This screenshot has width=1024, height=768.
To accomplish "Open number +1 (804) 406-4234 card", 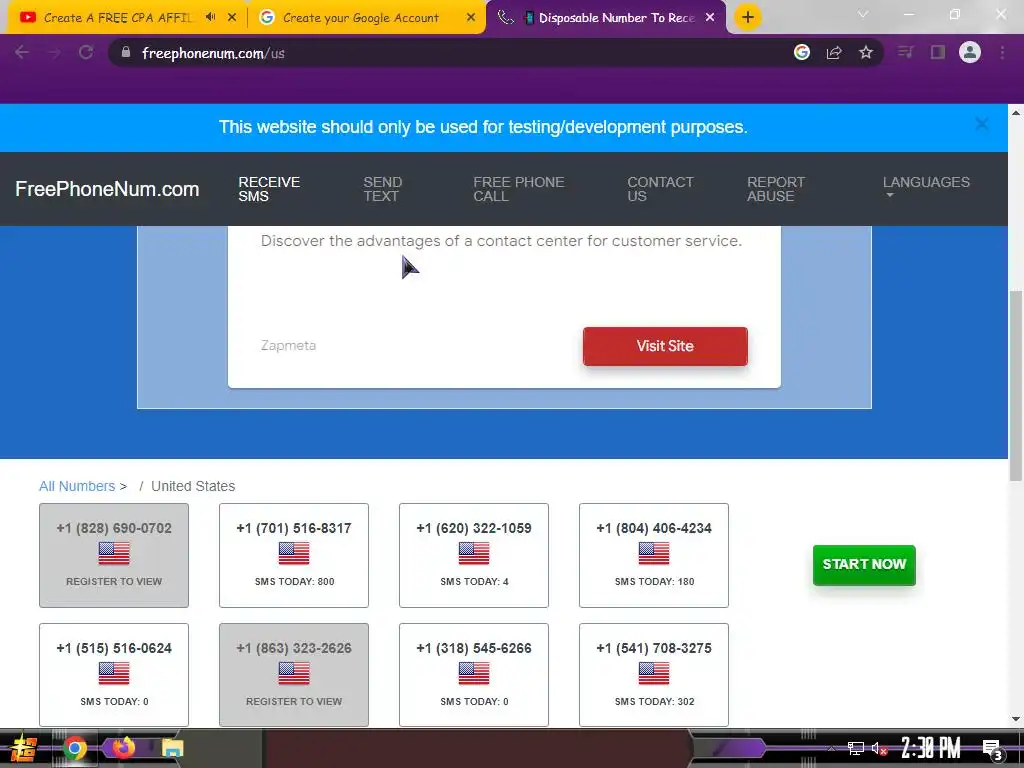I will coord(654,555).
